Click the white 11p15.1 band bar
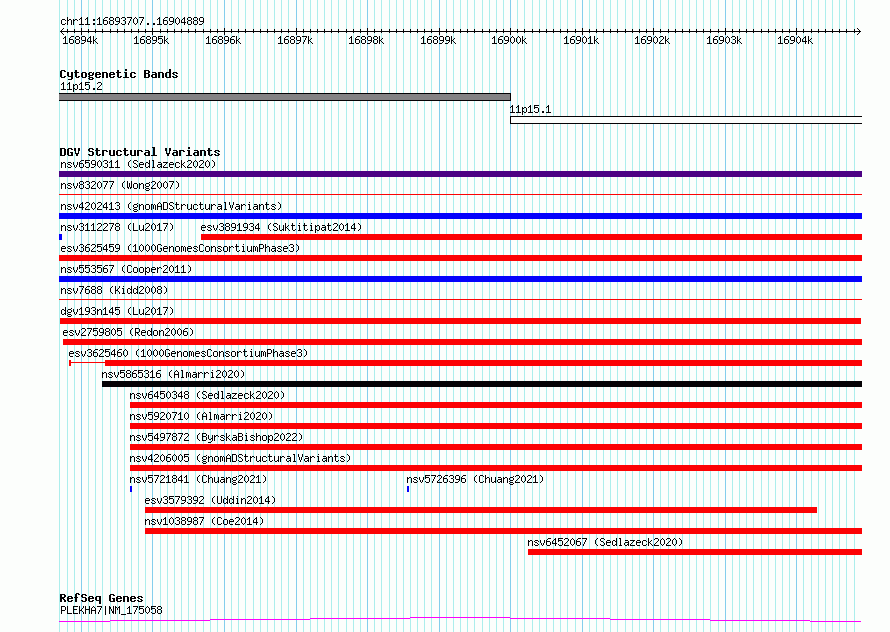Viewport: 890px width, 632px height. point(686,120)
